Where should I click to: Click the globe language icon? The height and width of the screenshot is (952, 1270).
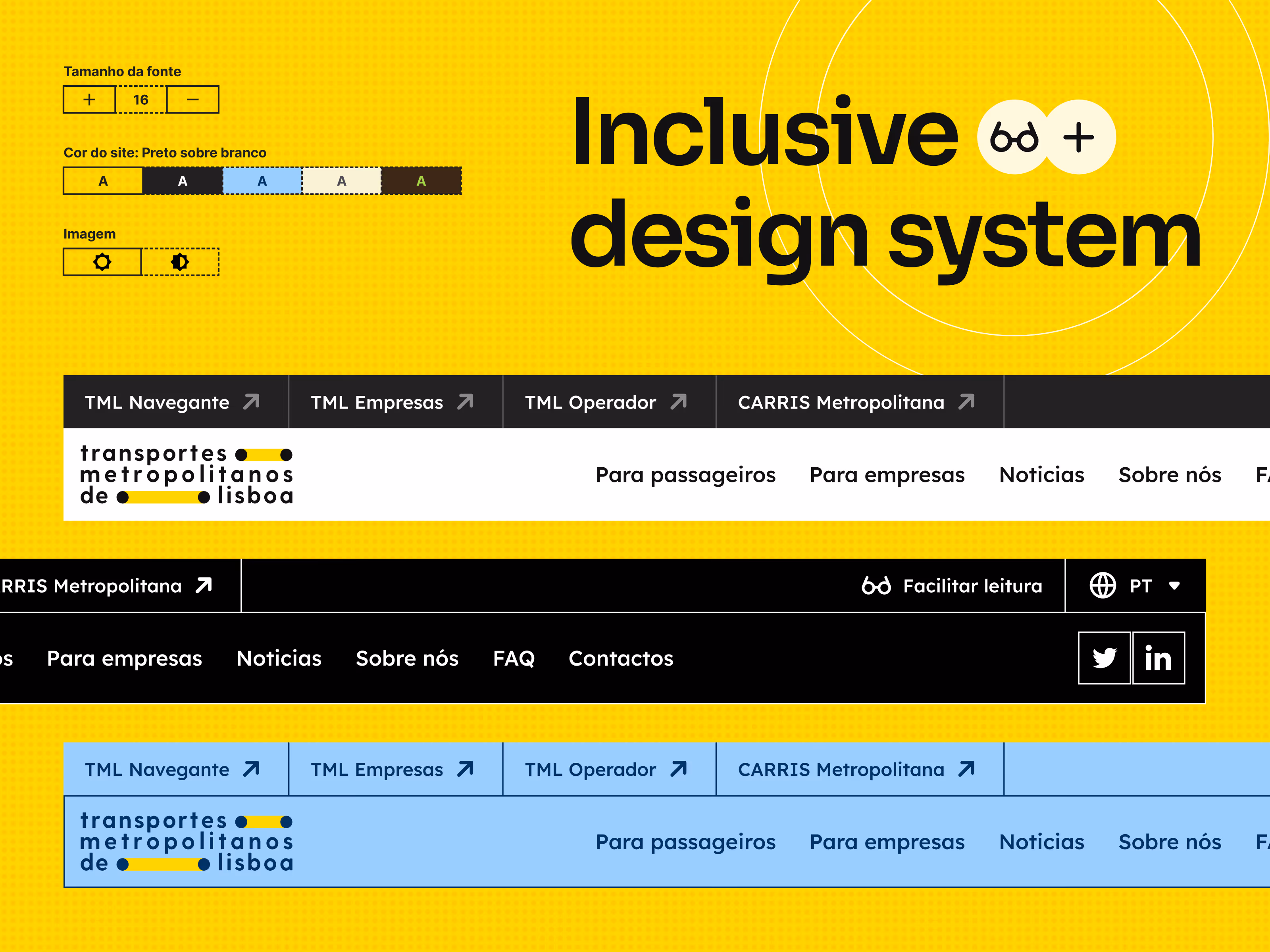click(x=1103, y=585)
